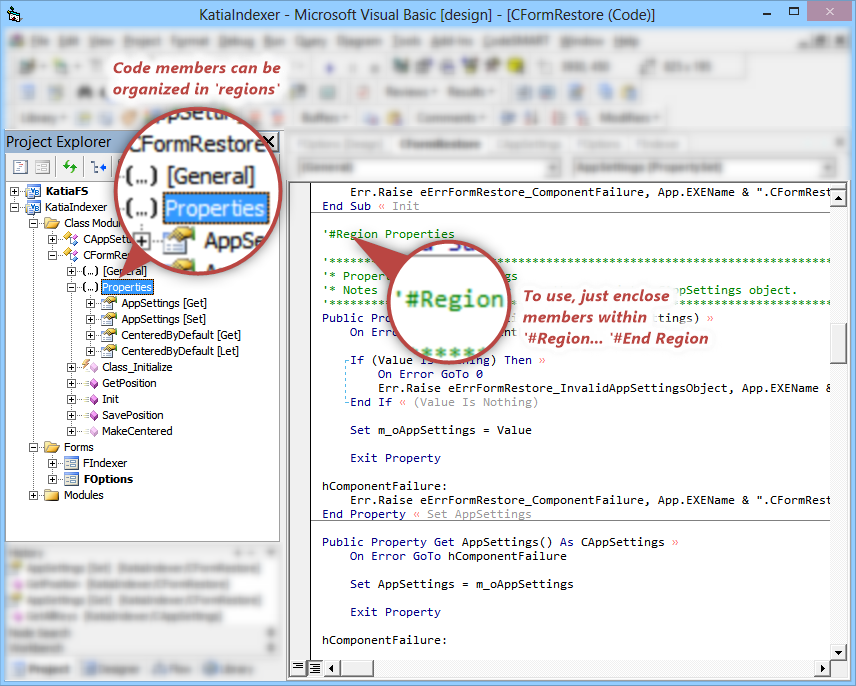
Task: Switch to Full Module View in code pane
Action: (x=315, y=667)
